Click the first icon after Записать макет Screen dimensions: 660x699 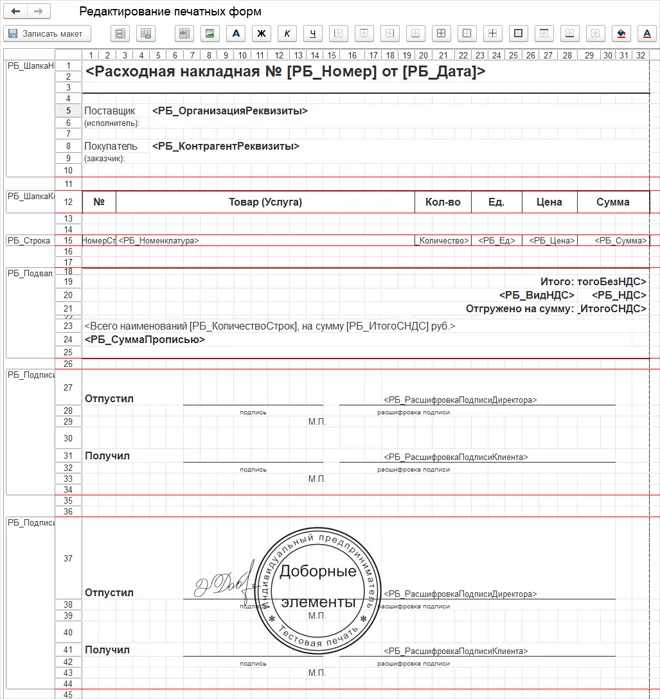(120, 33)
